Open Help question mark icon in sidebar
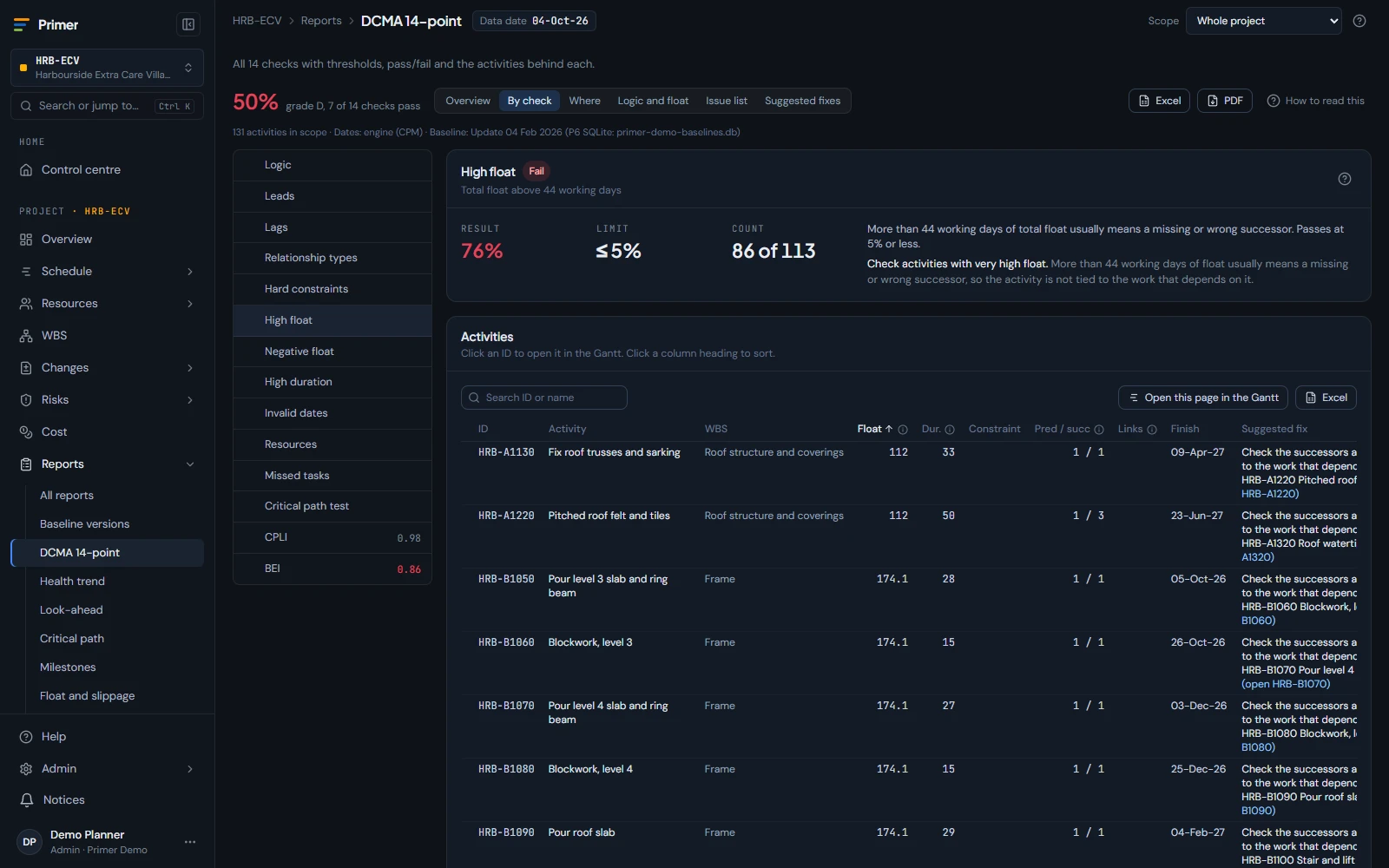 pos(26,737)
